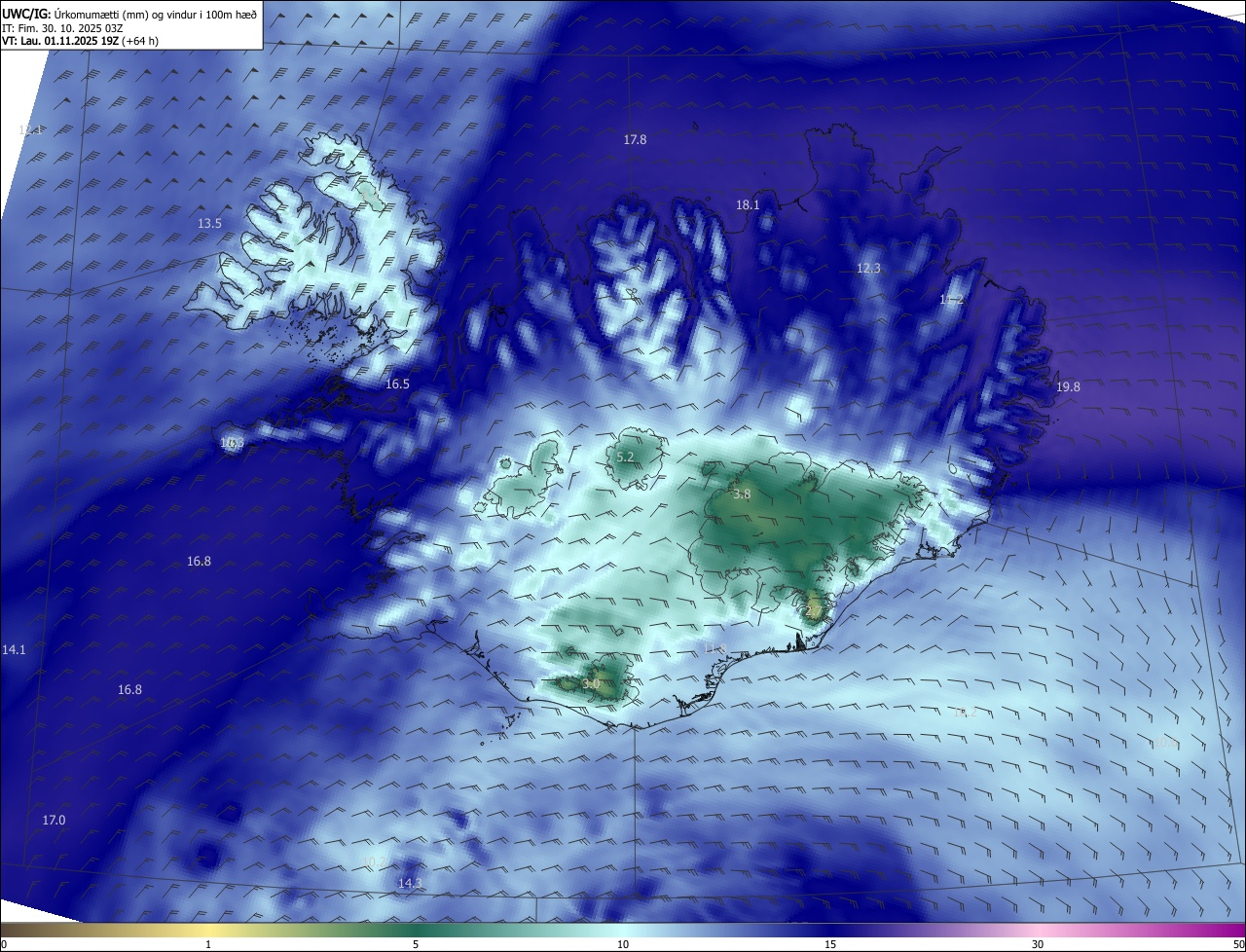Click the 19.8 value off the east coast

point(1068,387)
